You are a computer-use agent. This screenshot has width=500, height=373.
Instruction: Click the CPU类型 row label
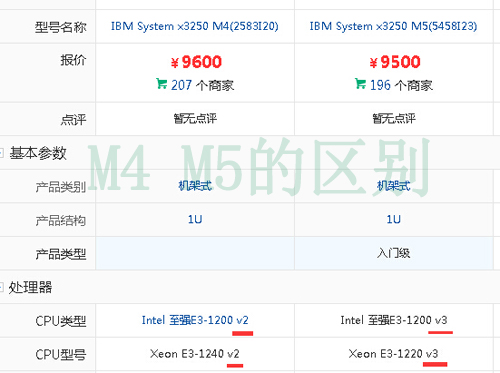click(61, 321)
